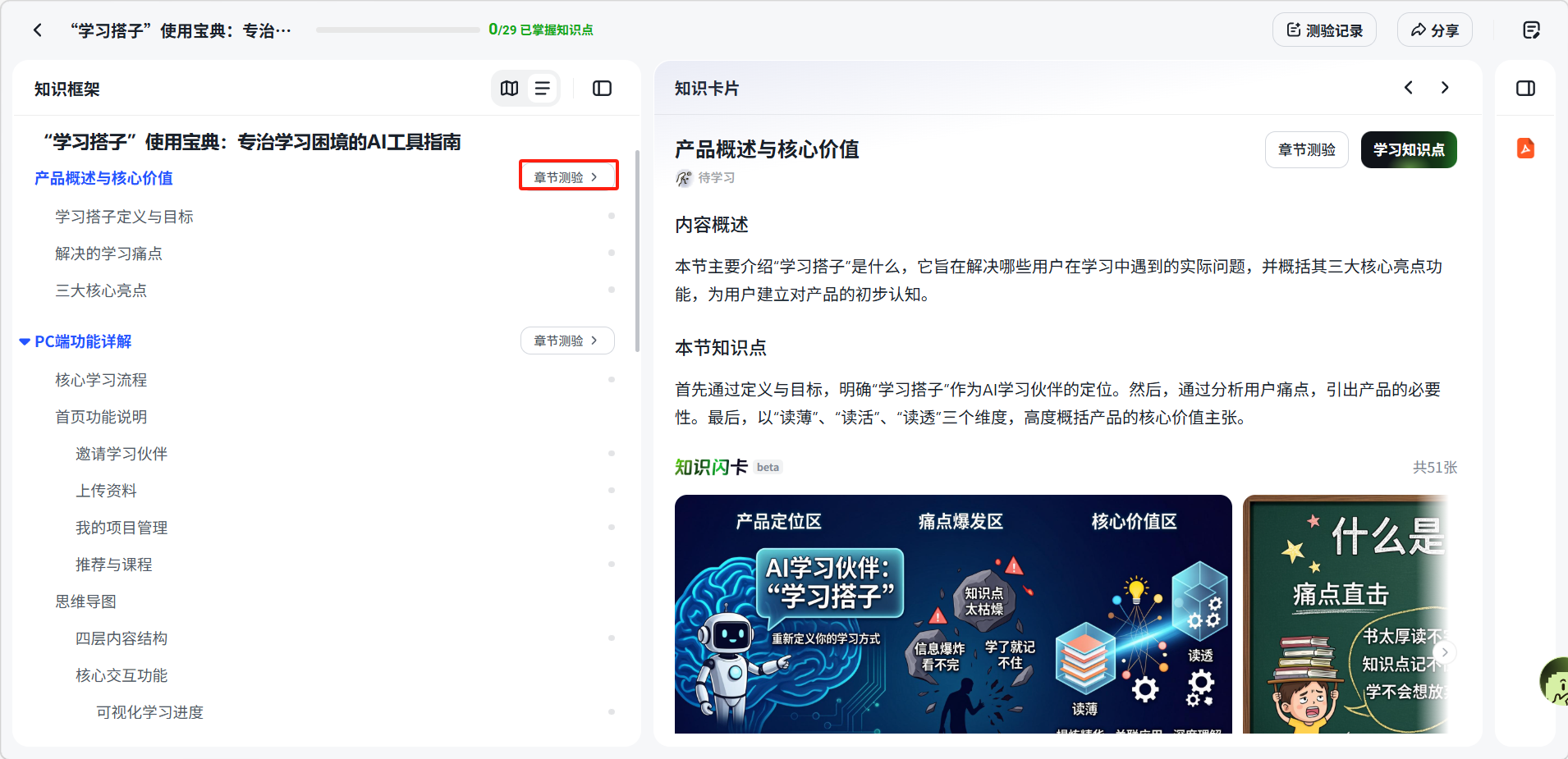Viewport: 1568px width, 759px height.
Task: Click the 学习知识点 button
Action: tap(1408, 150)
